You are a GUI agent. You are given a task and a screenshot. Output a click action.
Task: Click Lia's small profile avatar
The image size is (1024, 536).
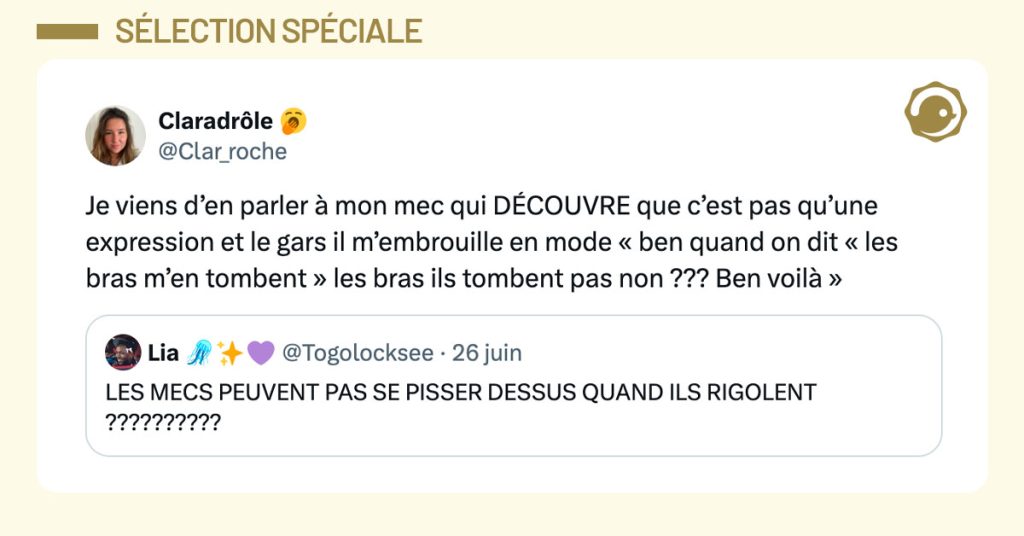(x=123, y=353)
